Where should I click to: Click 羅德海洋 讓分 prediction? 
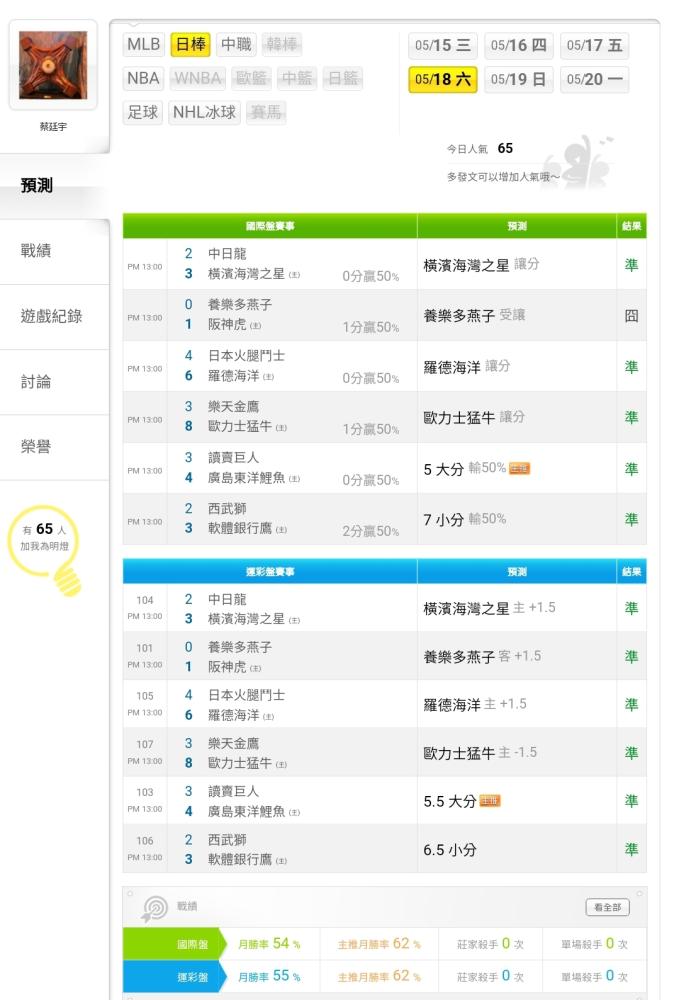click(467, 367)
